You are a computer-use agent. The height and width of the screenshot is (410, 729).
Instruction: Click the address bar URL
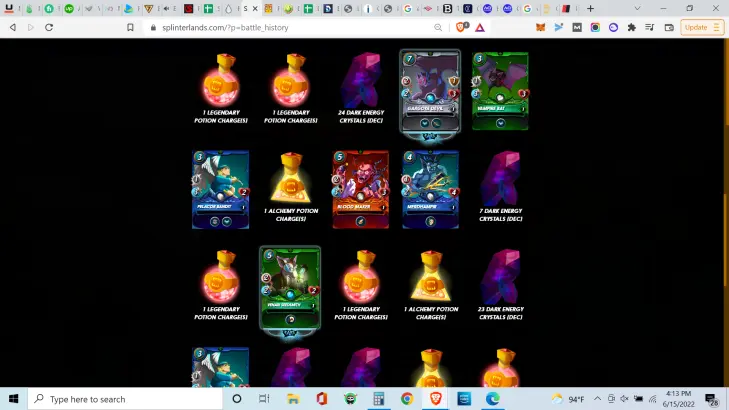click(225, 27)
